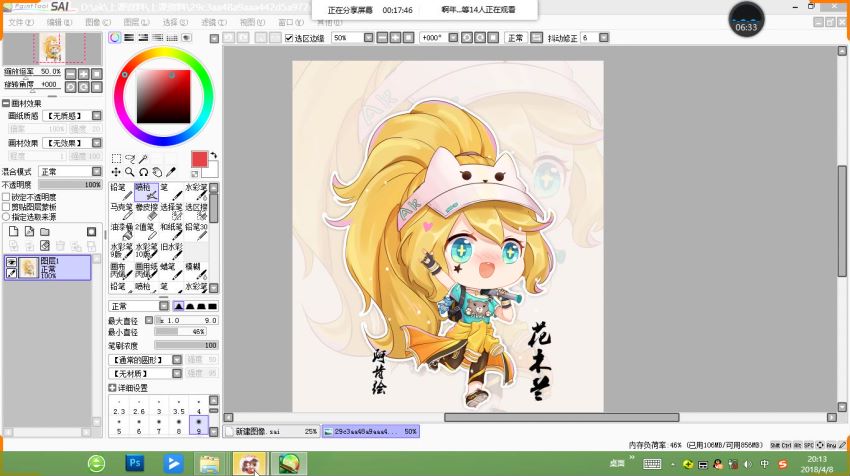Image resolution: width=850 pixels, height=476 pixels.
Task: Select the magic wand tool
Action: coord(143,158)
